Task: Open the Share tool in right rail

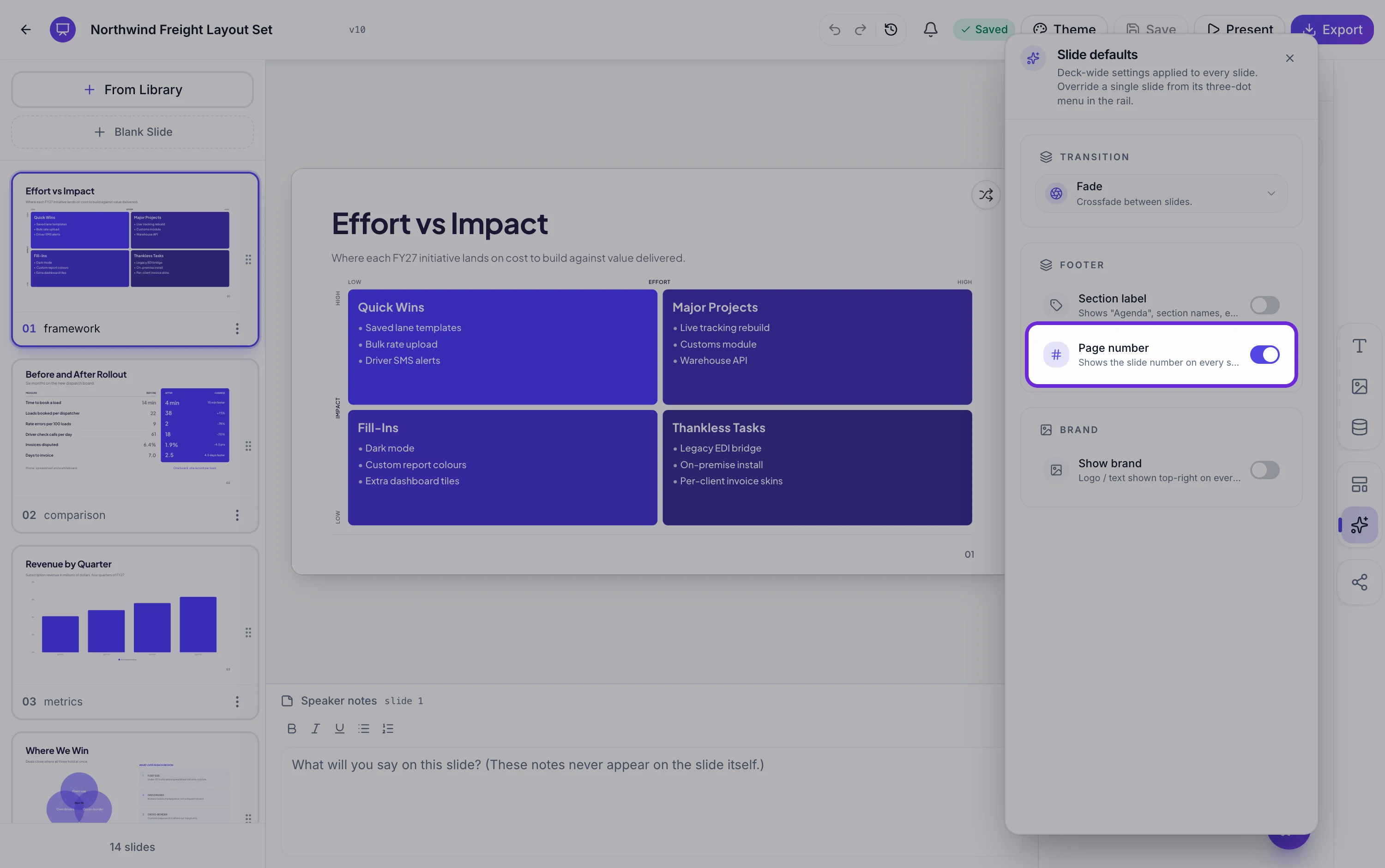Action: [x=1359, y=582]
